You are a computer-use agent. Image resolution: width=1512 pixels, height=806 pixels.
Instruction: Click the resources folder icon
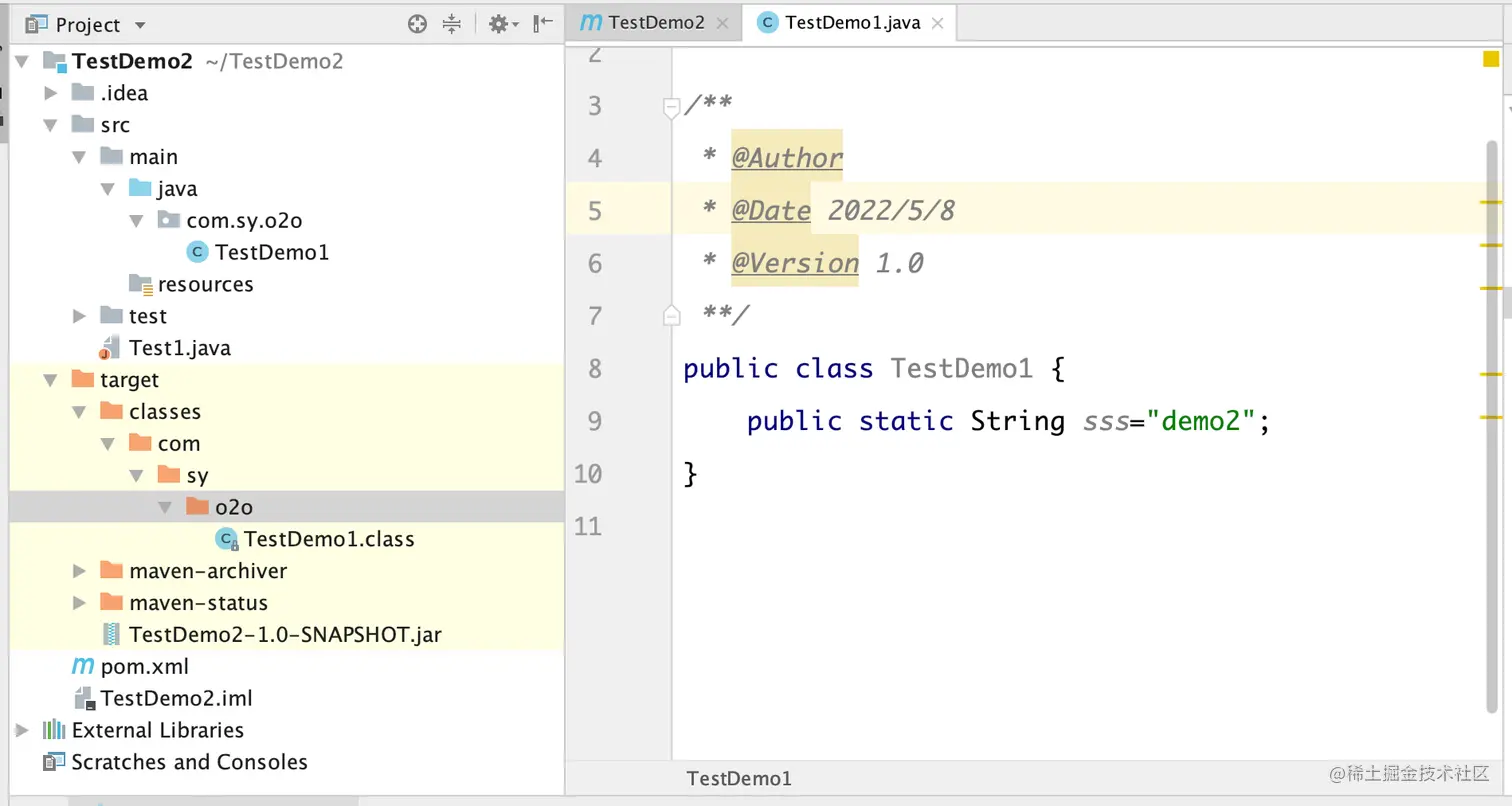[140, 285]
